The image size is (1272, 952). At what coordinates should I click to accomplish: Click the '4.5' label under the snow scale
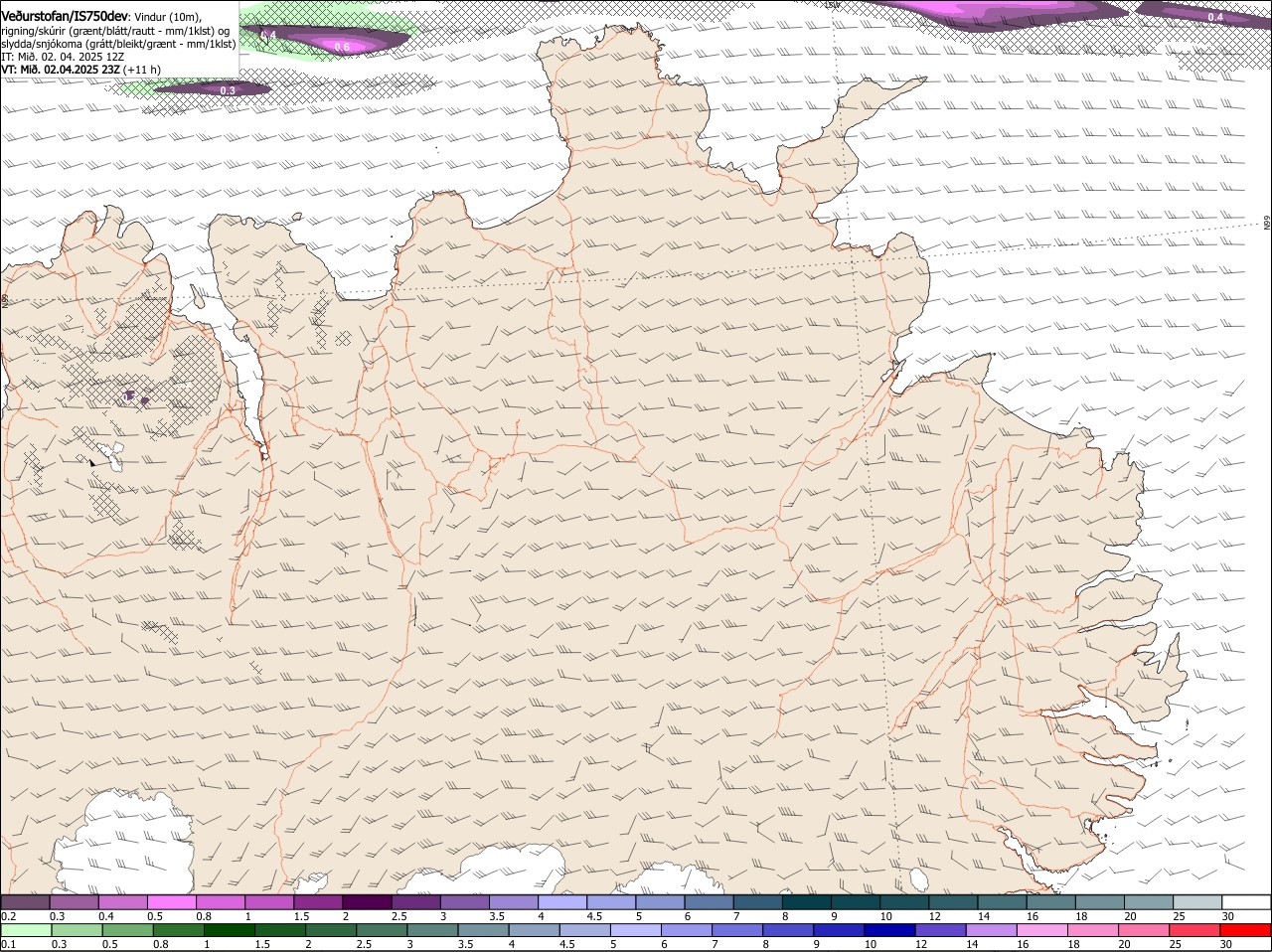594,915
